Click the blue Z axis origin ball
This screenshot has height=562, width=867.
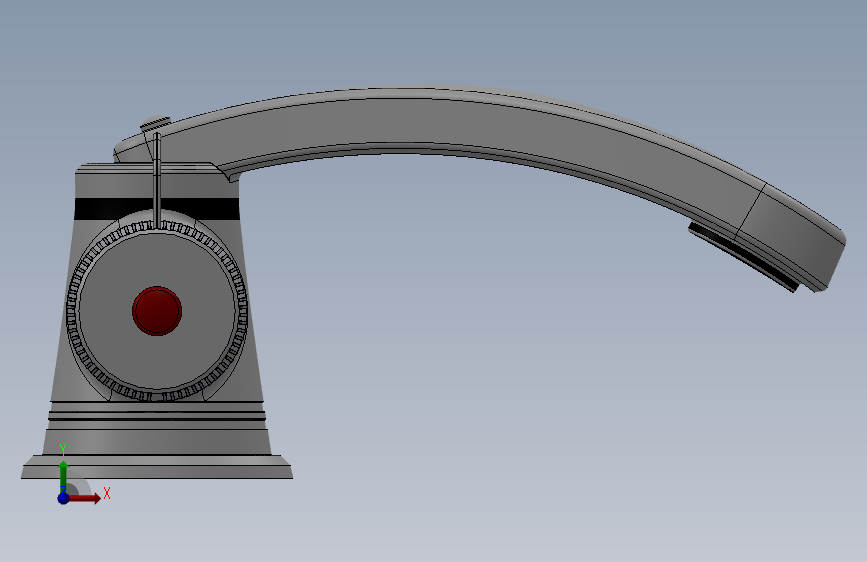(x=63, y=498)
